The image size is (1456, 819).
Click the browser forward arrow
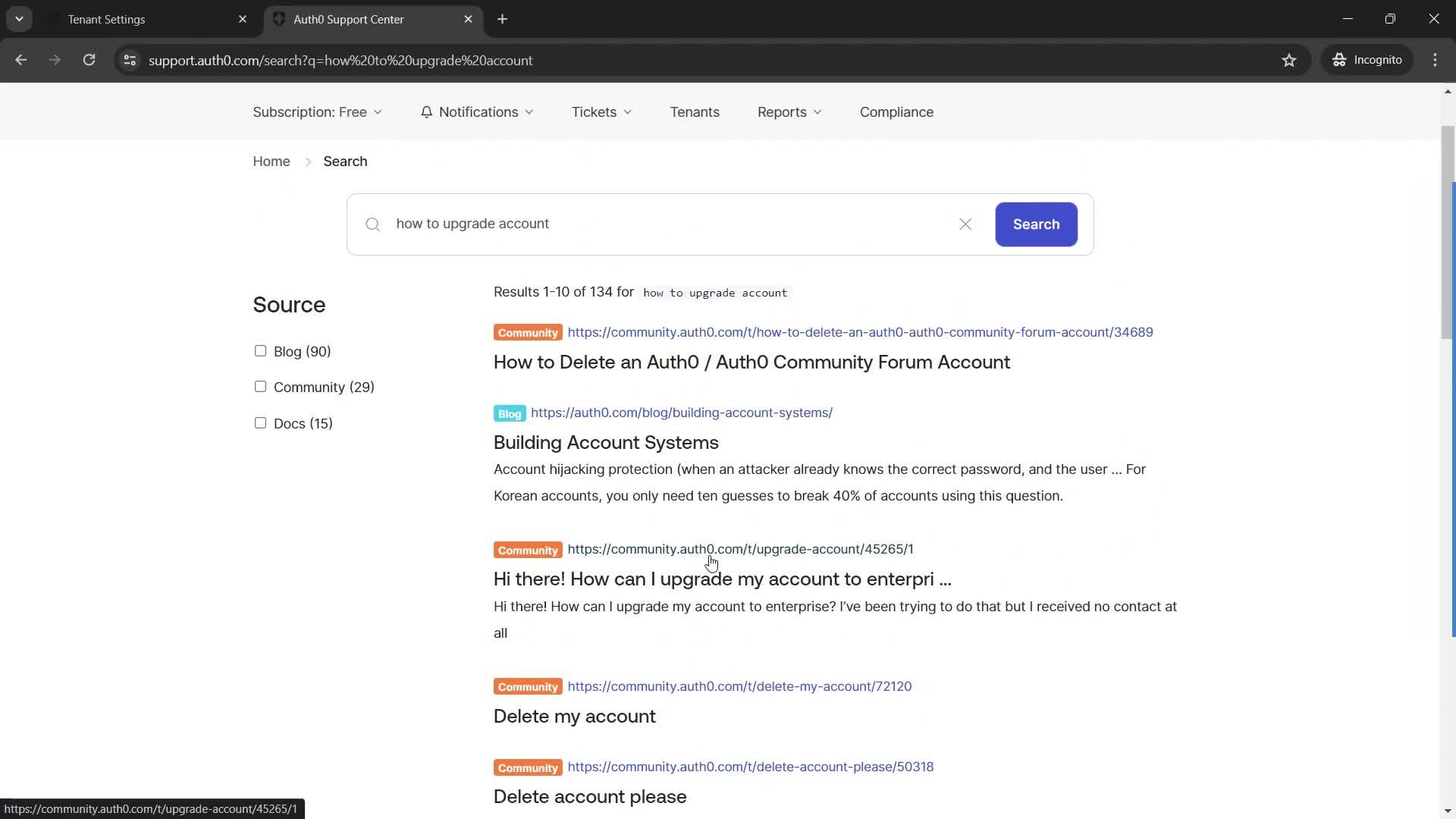point(55,60)
